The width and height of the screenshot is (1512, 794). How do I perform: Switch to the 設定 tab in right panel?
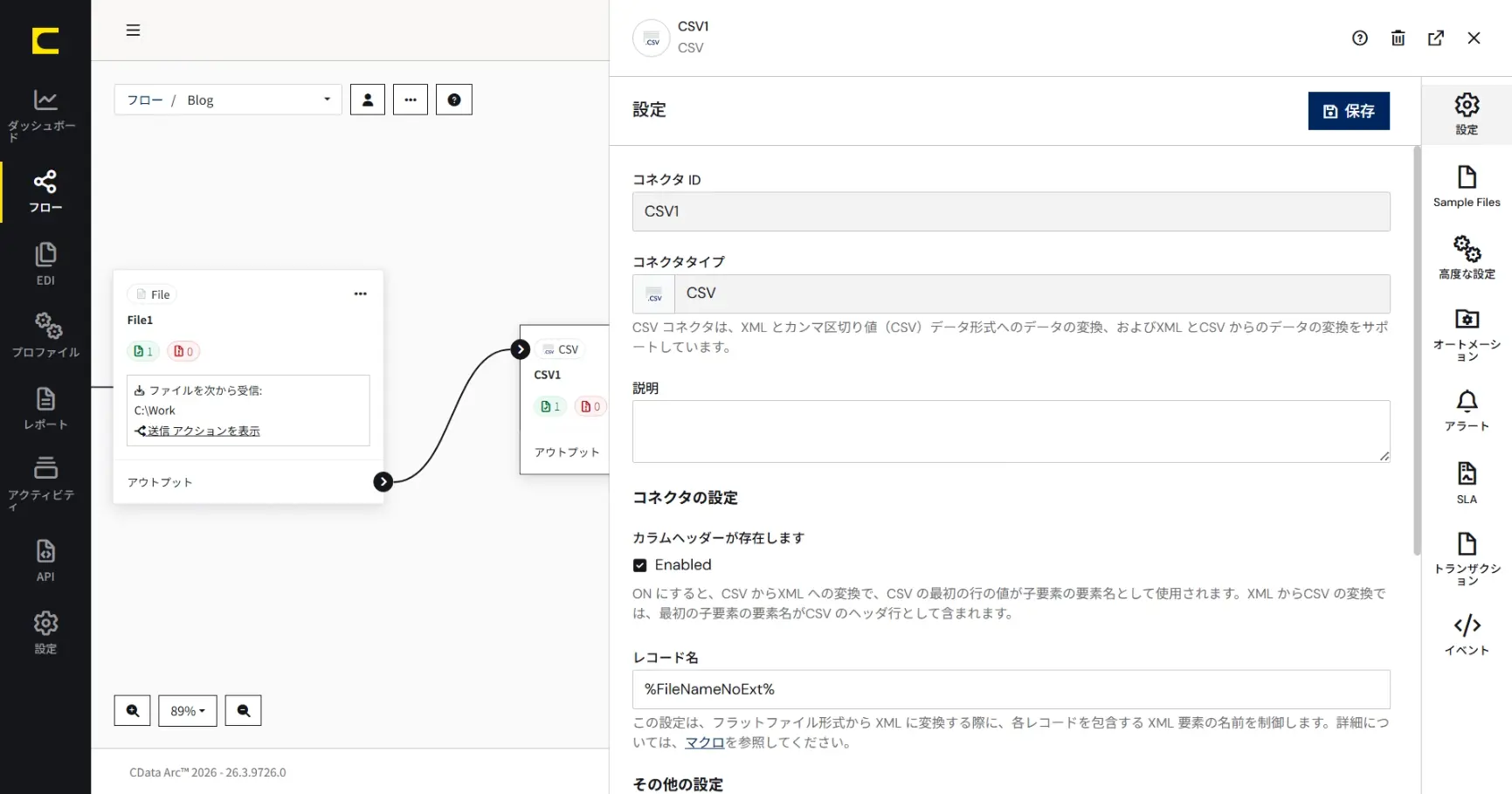pos(1467,114)
